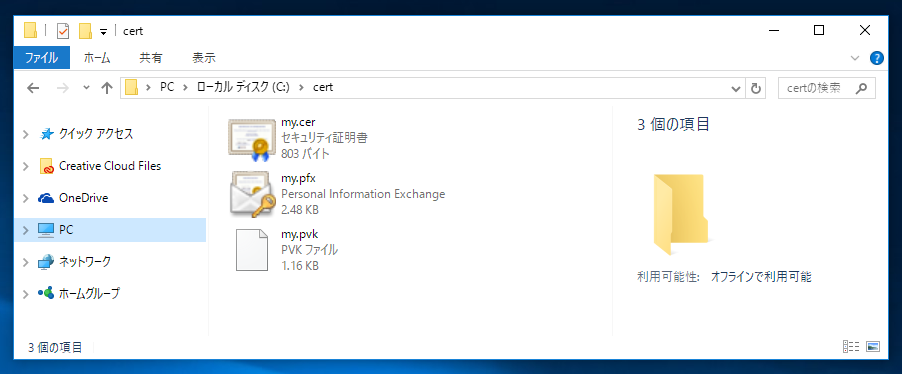Select the my.cer file name
This screenshot has height=374, width=902.
(298, 122)
